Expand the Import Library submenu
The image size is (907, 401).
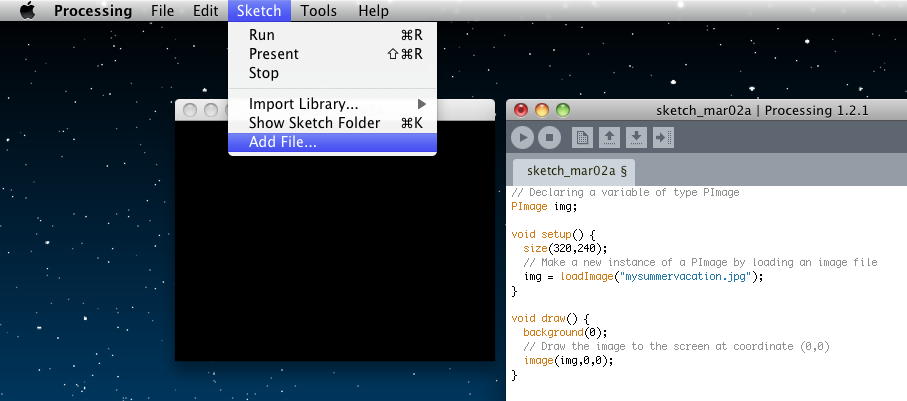[x=333, y=104]
